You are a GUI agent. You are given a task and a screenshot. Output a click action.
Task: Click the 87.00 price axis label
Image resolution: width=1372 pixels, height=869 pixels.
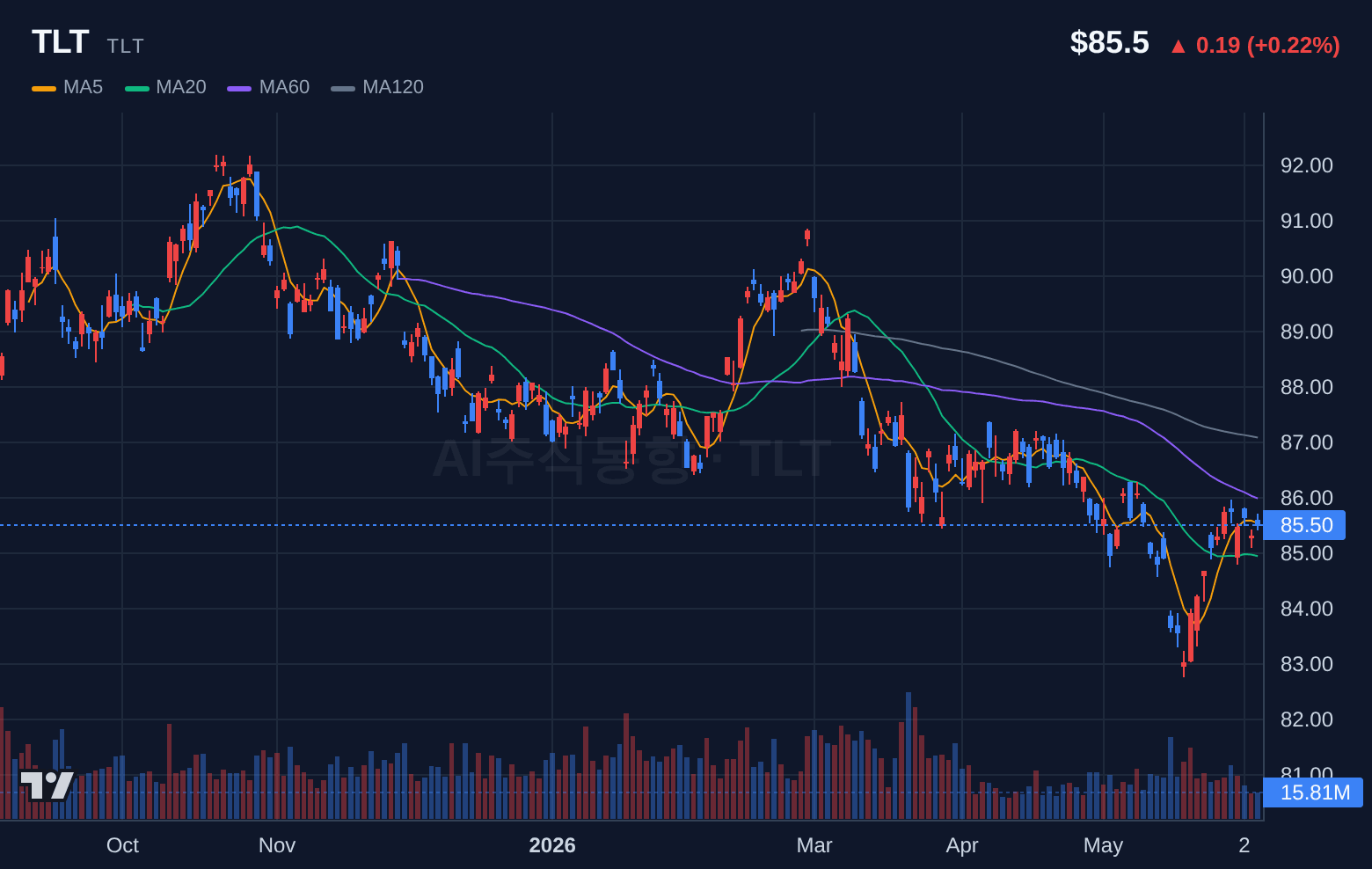[1307, 442]
